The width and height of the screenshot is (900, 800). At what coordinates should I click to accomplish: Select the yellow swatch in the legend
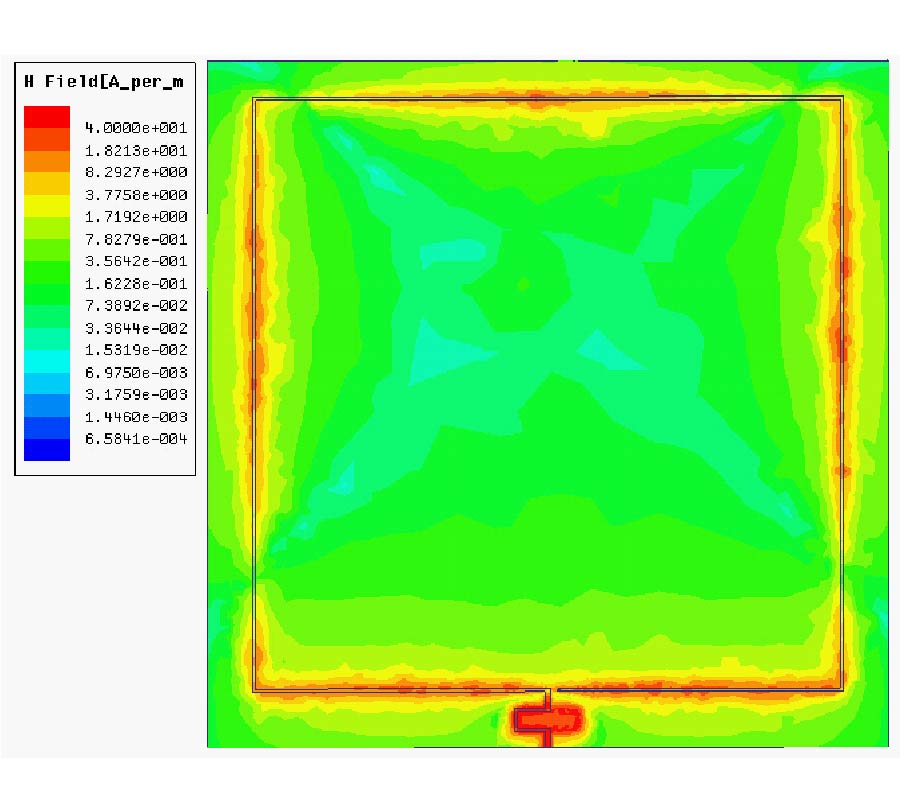(44, 209)
